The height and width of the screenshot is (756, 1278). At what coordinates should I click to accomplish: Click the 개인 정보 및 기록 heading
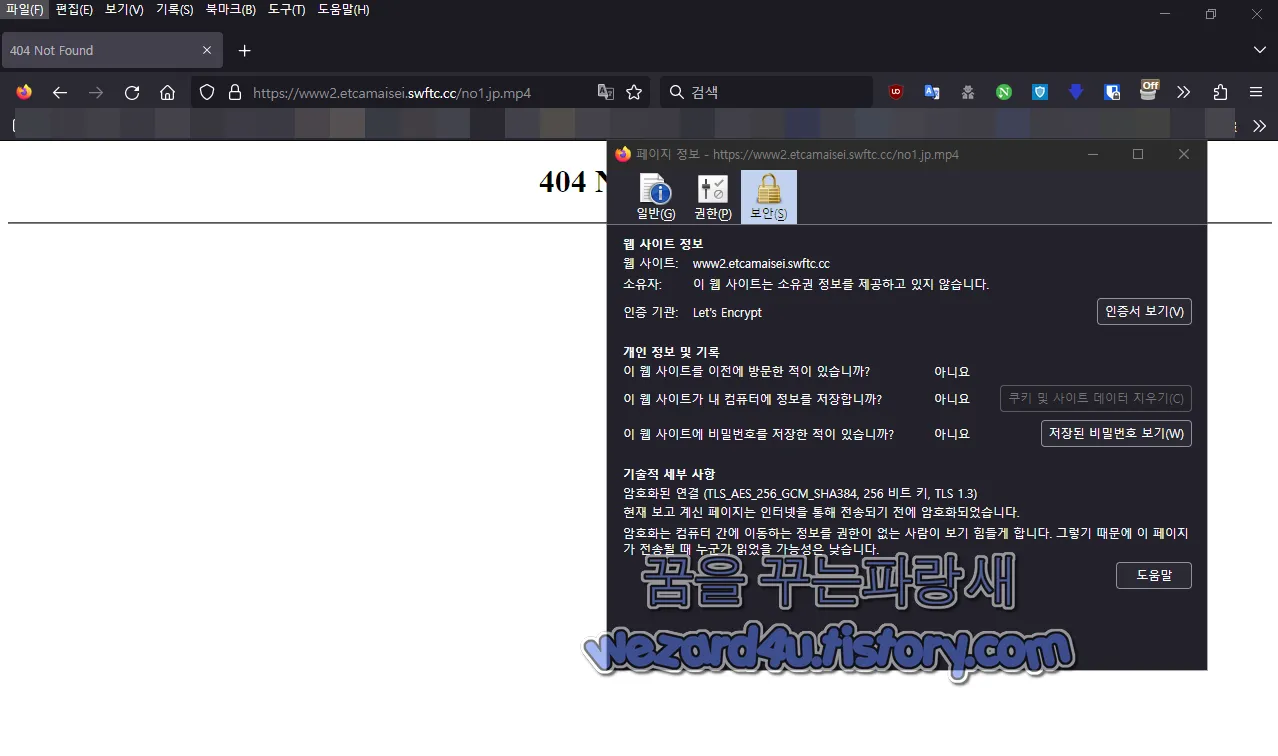tap(671, 352)
